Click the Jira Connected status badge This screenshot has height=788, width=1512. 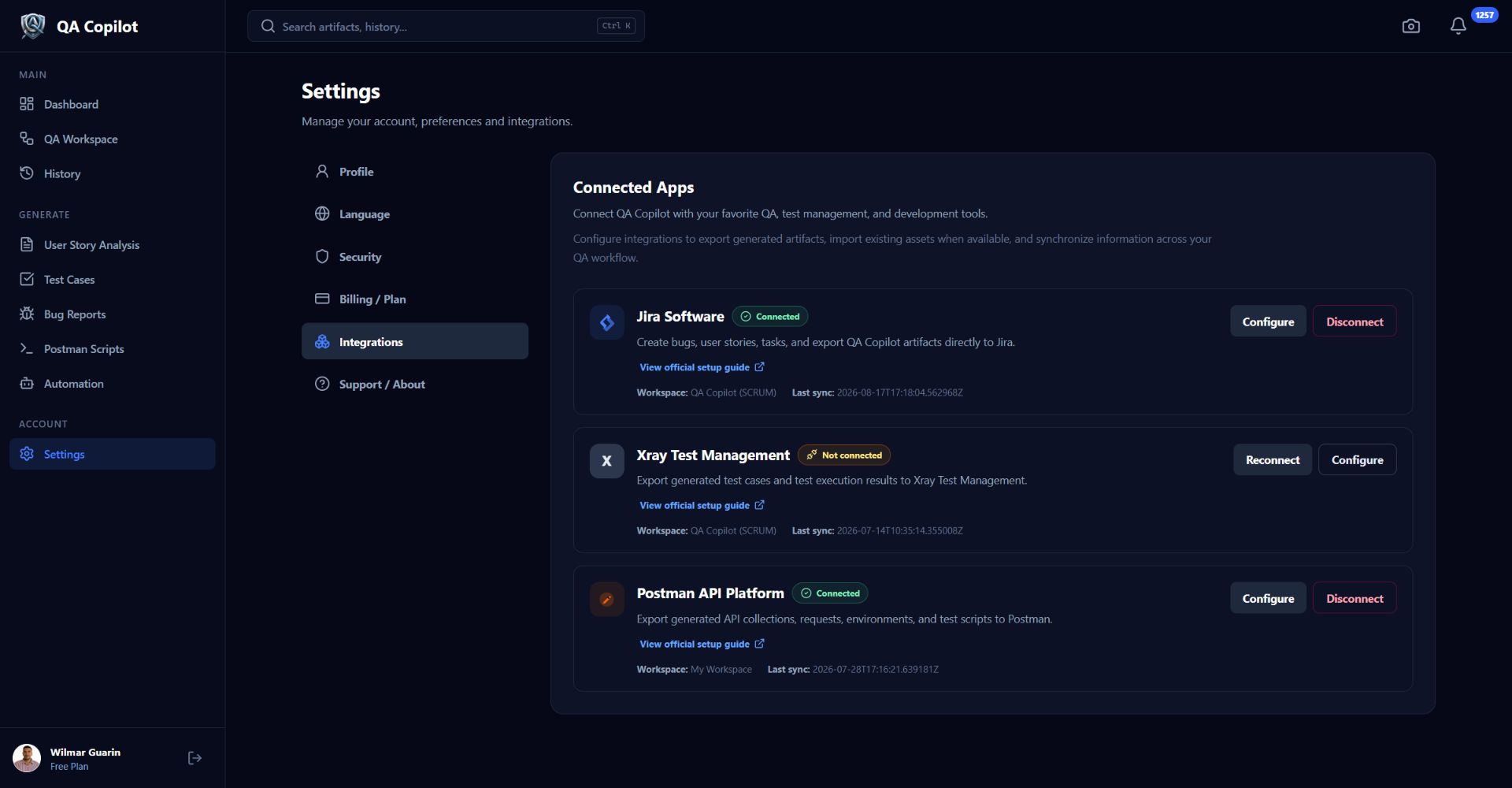pos(770,316)
